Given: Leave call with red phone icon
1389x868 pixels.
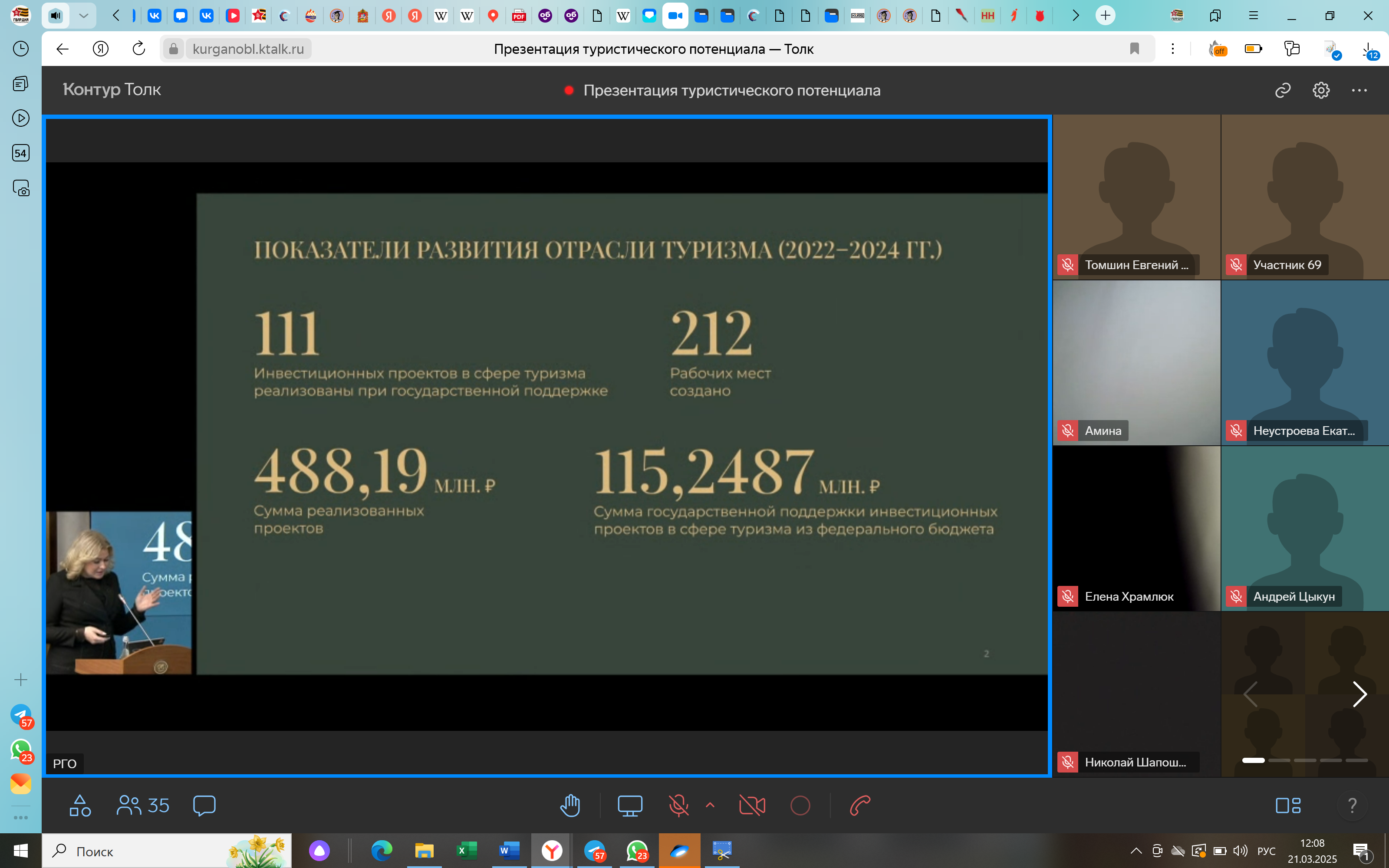Looking at the screenshot, I should click(x=860, y=806).
